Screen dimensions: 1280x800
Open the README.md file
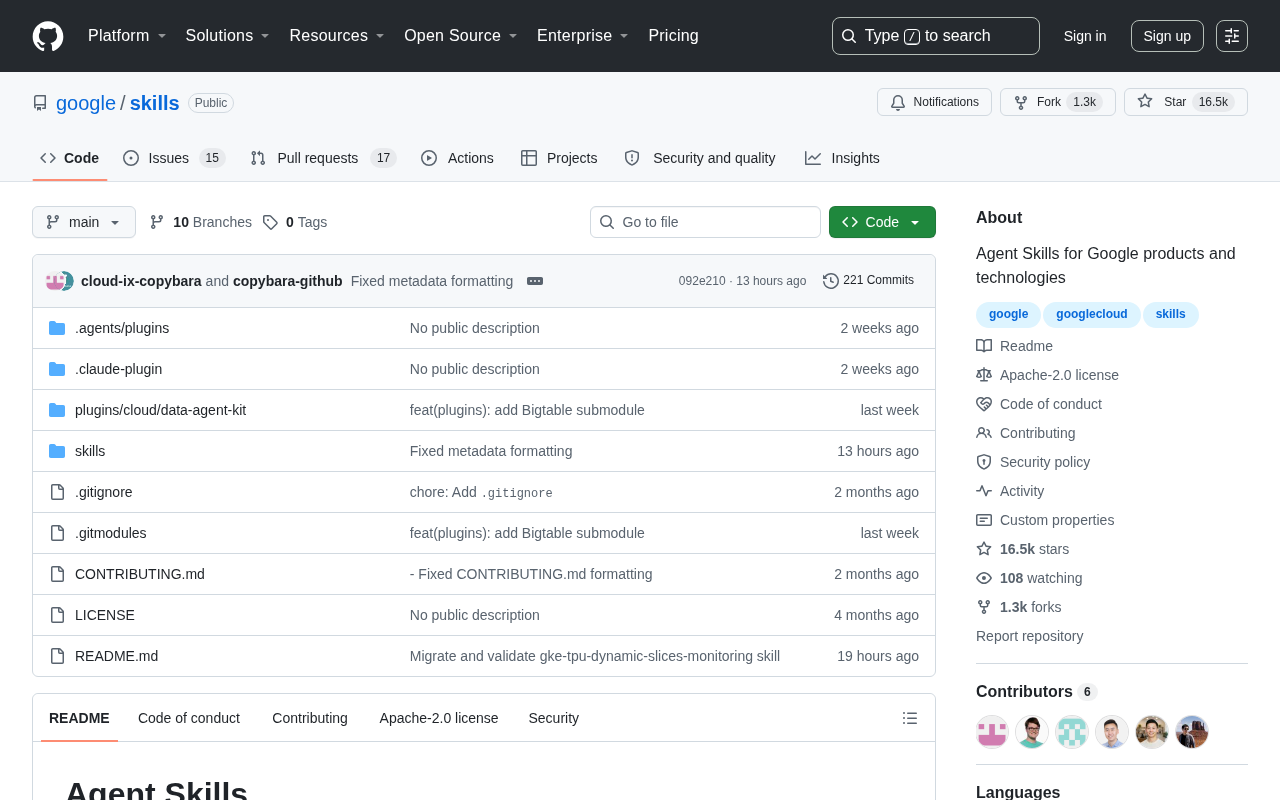(x=116, y=656)
